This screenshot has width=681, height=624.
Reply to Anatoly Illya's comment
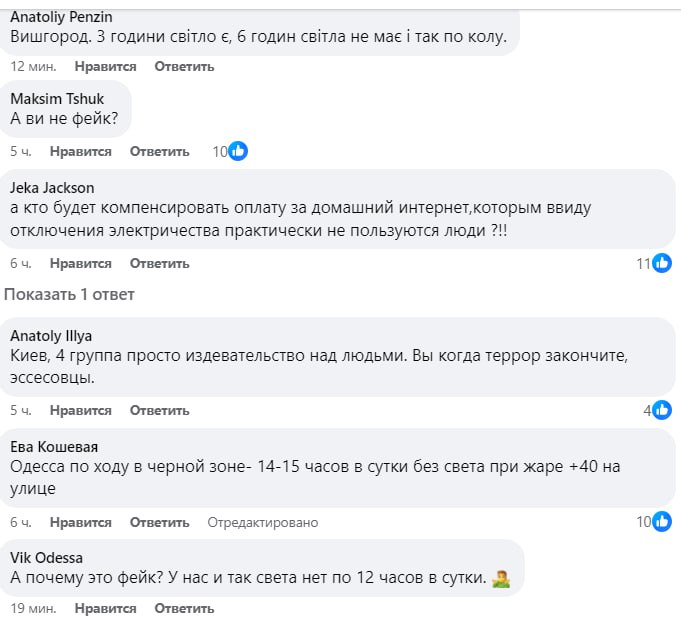tap(159, 410)
